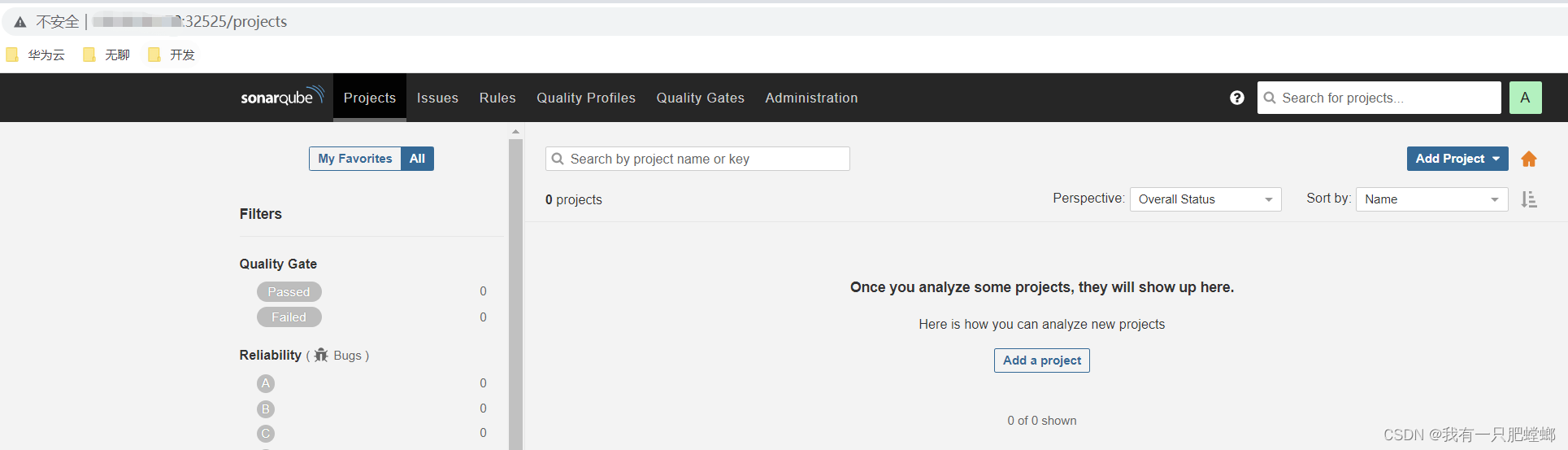
Task: Click the Add a project button
Action: (1042, 360)
